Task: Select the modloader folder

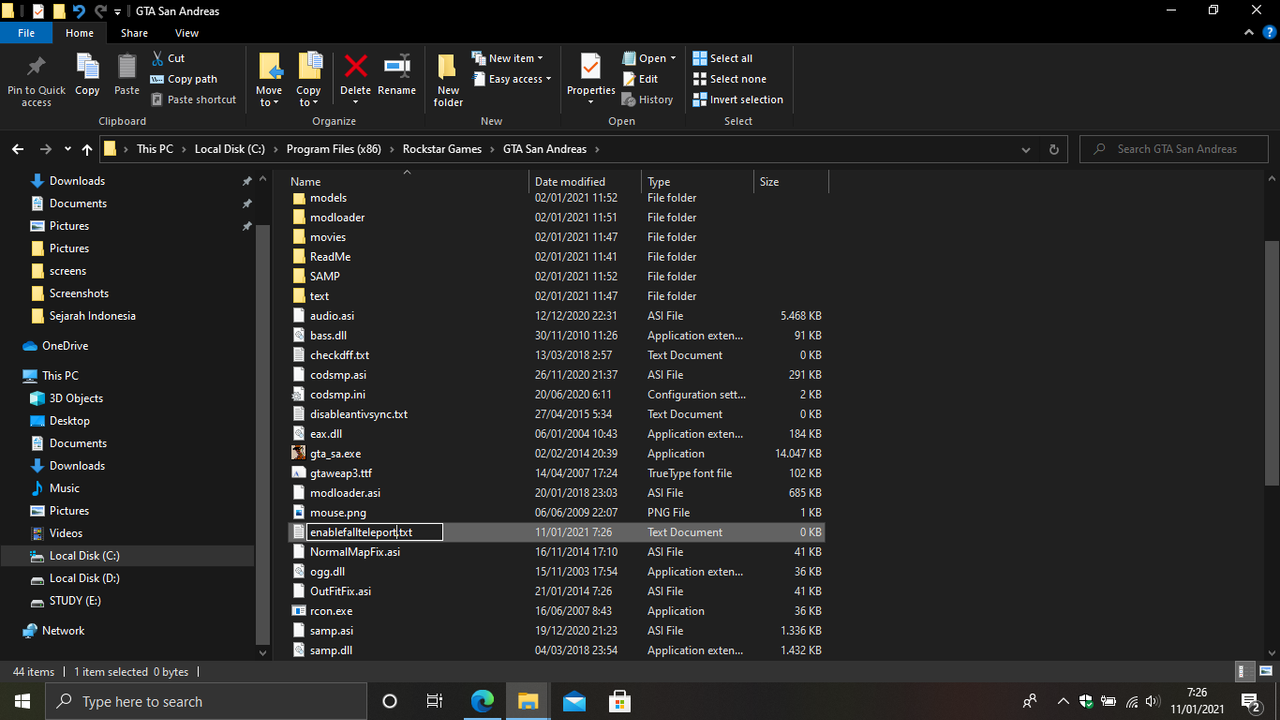Action: pos(337,217)
